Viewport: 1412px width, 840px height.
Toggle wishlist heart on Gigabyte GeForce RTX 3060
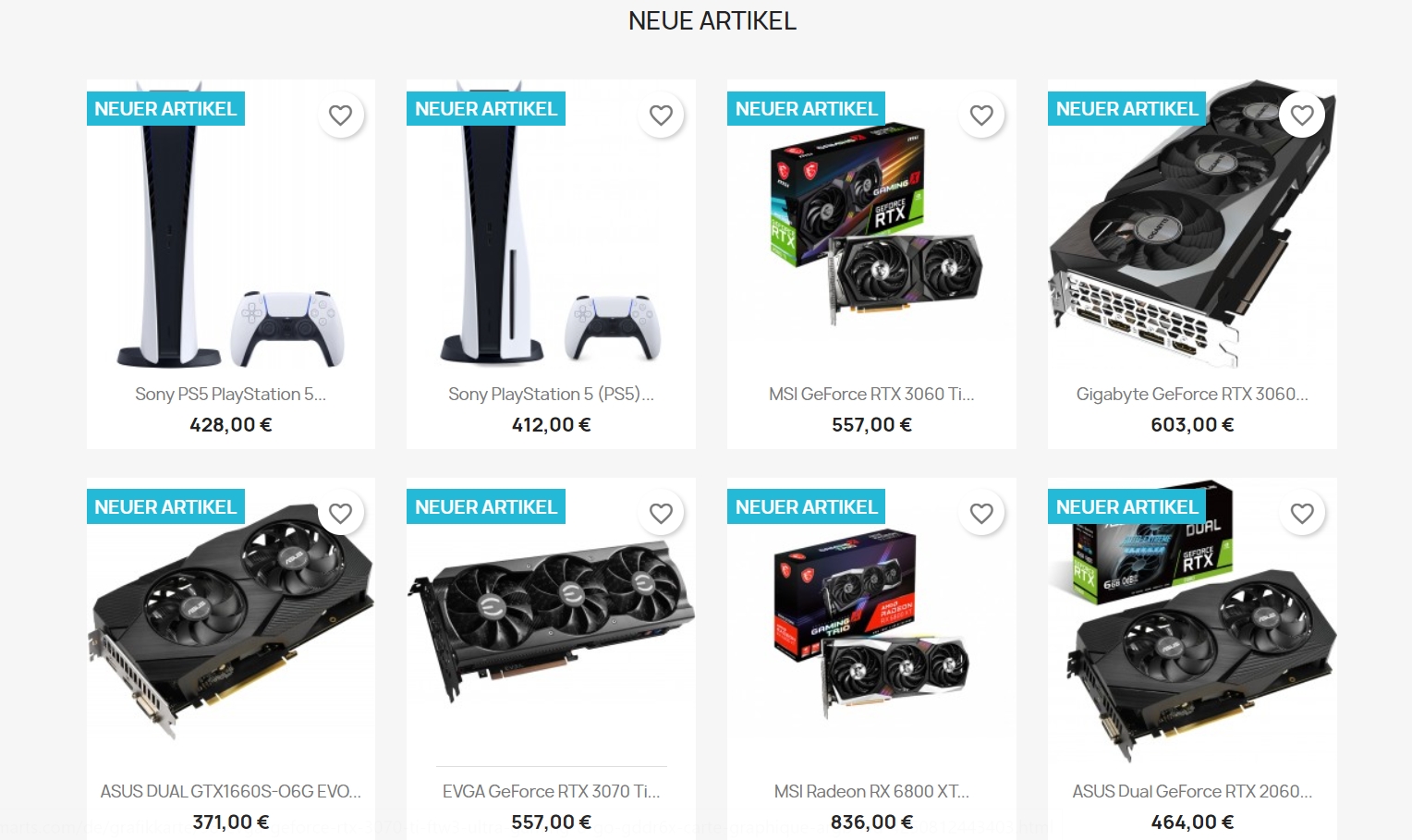[x=1302, y=116]
